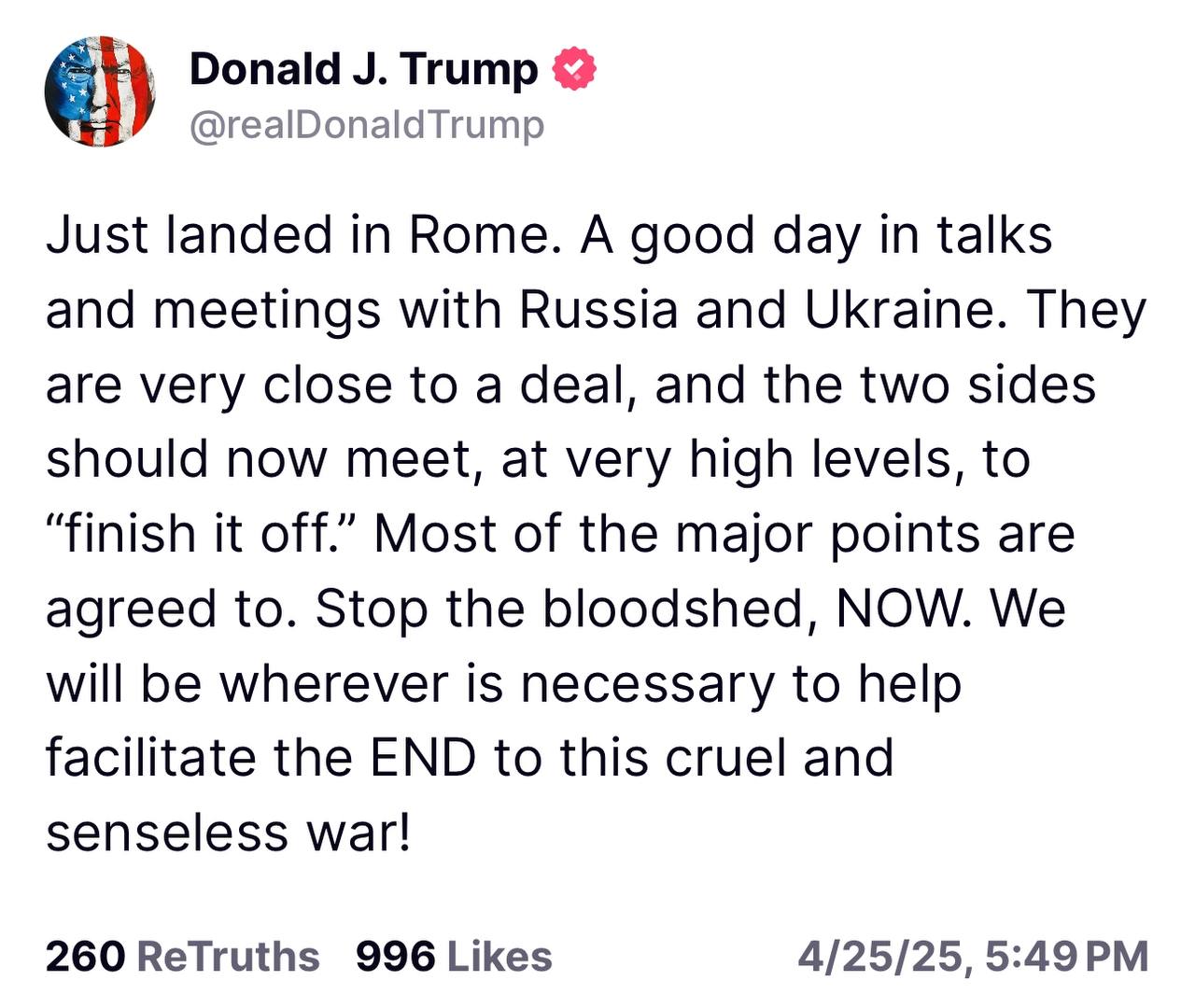This screenshot has width=1195, height=1008.
Task: Visit the @realDonaldTrump handle link
Action: [x=367, y=124]
